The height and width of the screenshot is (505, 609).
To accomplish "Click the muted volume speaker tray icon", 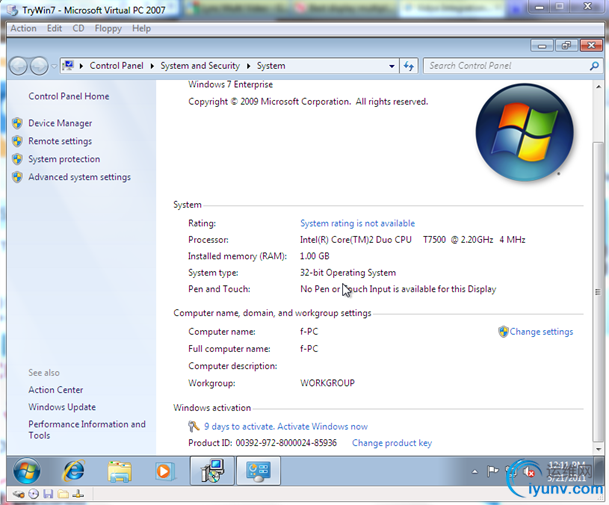I will (529, 472).
